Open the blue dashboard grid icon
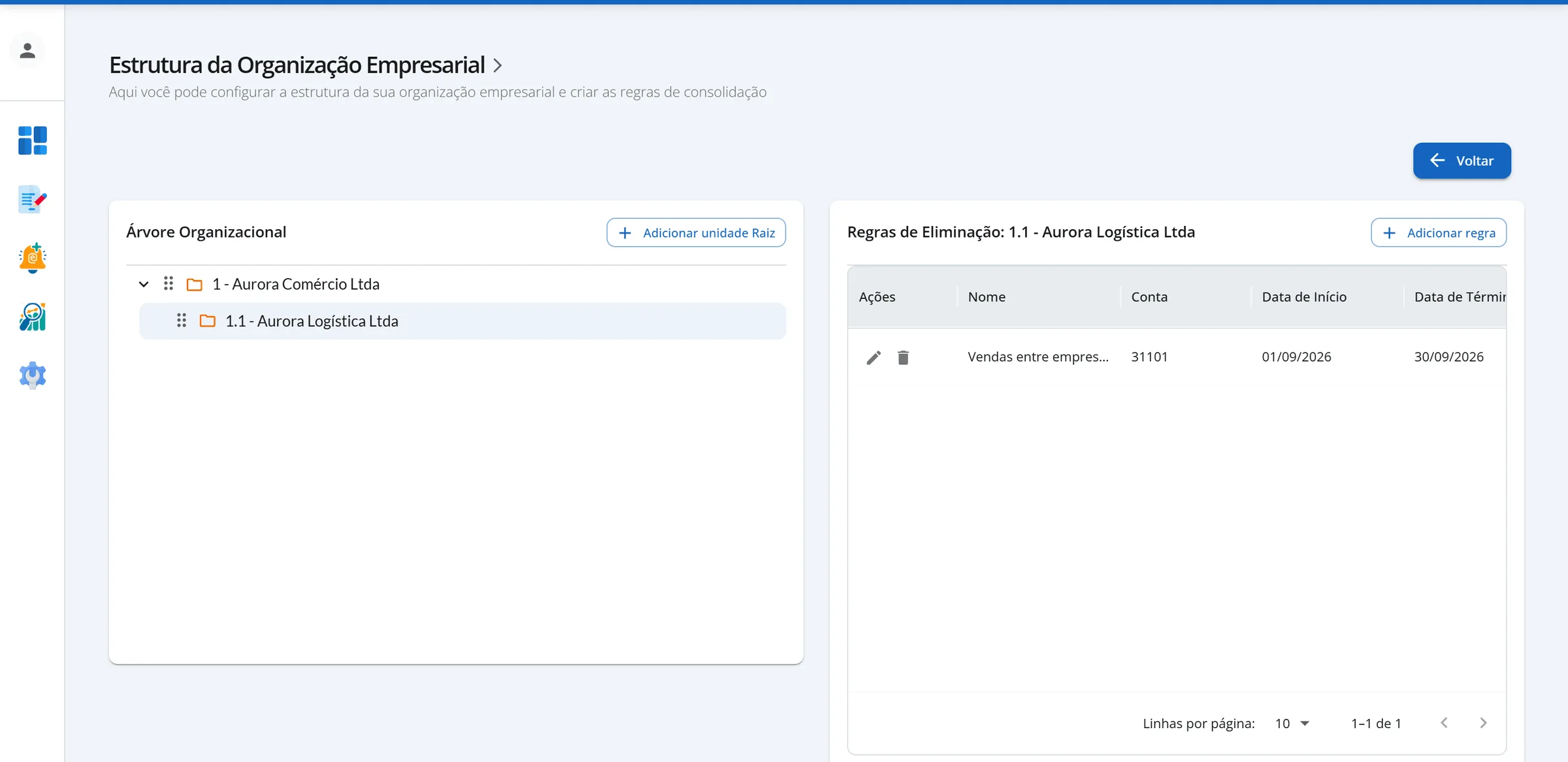Image resolution: width=1568 pixels, height=762 pixels. point(32,140)
